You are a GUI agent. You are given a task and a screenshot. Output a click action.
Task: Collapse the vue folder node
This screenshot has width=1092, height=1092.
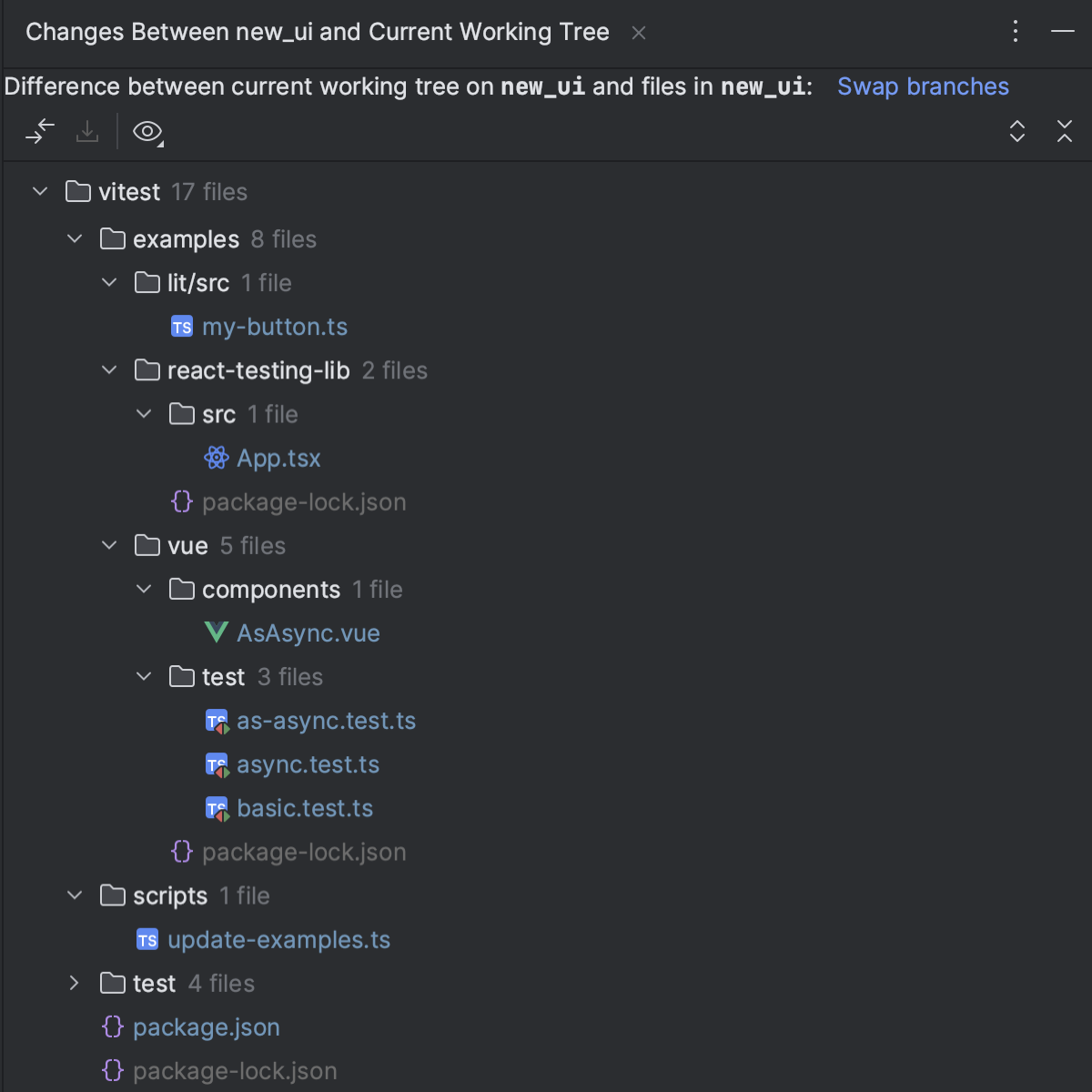click(109, 545)
